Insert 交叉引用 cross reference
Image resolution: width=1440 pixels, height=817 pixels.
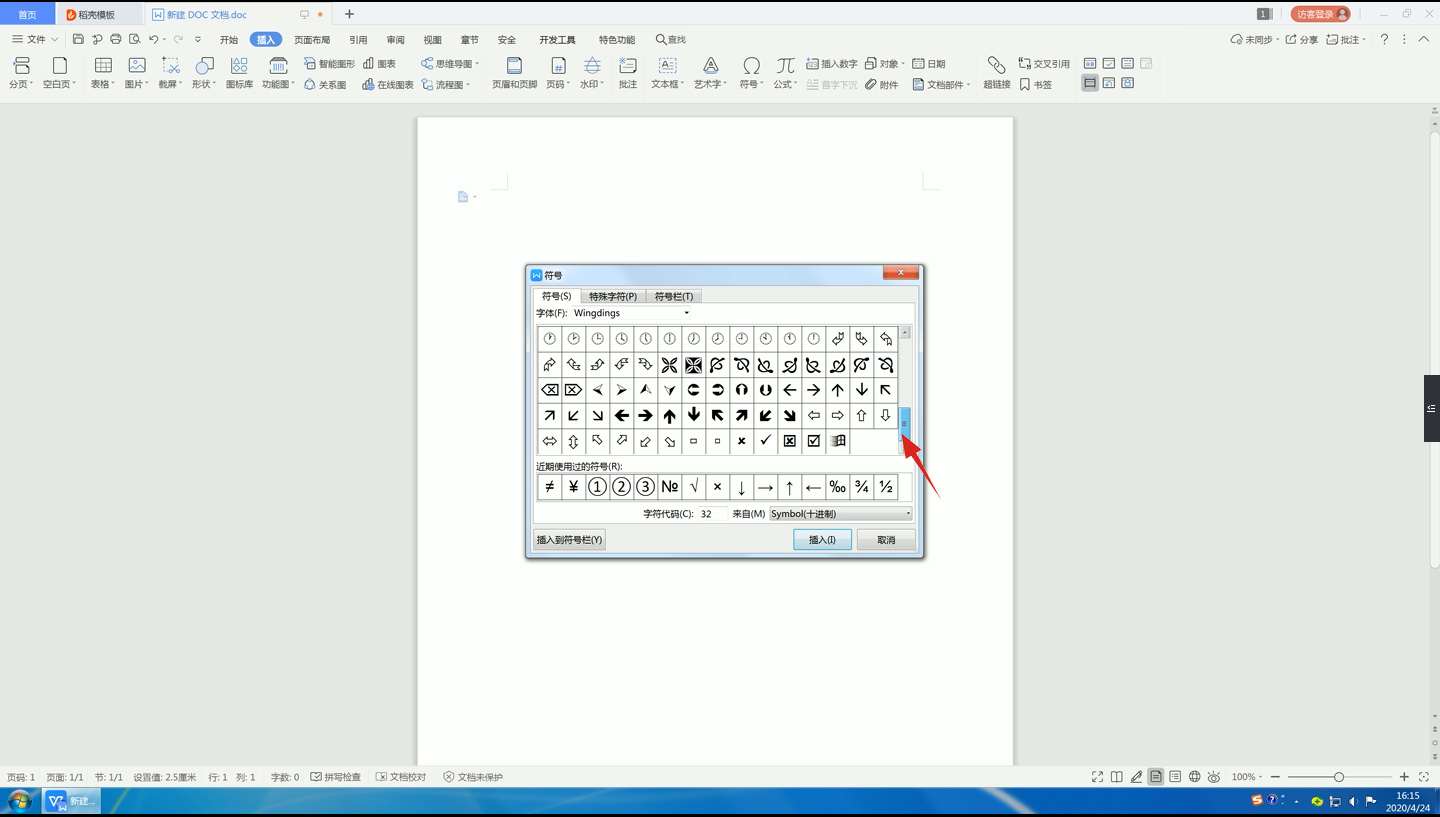1044,64
